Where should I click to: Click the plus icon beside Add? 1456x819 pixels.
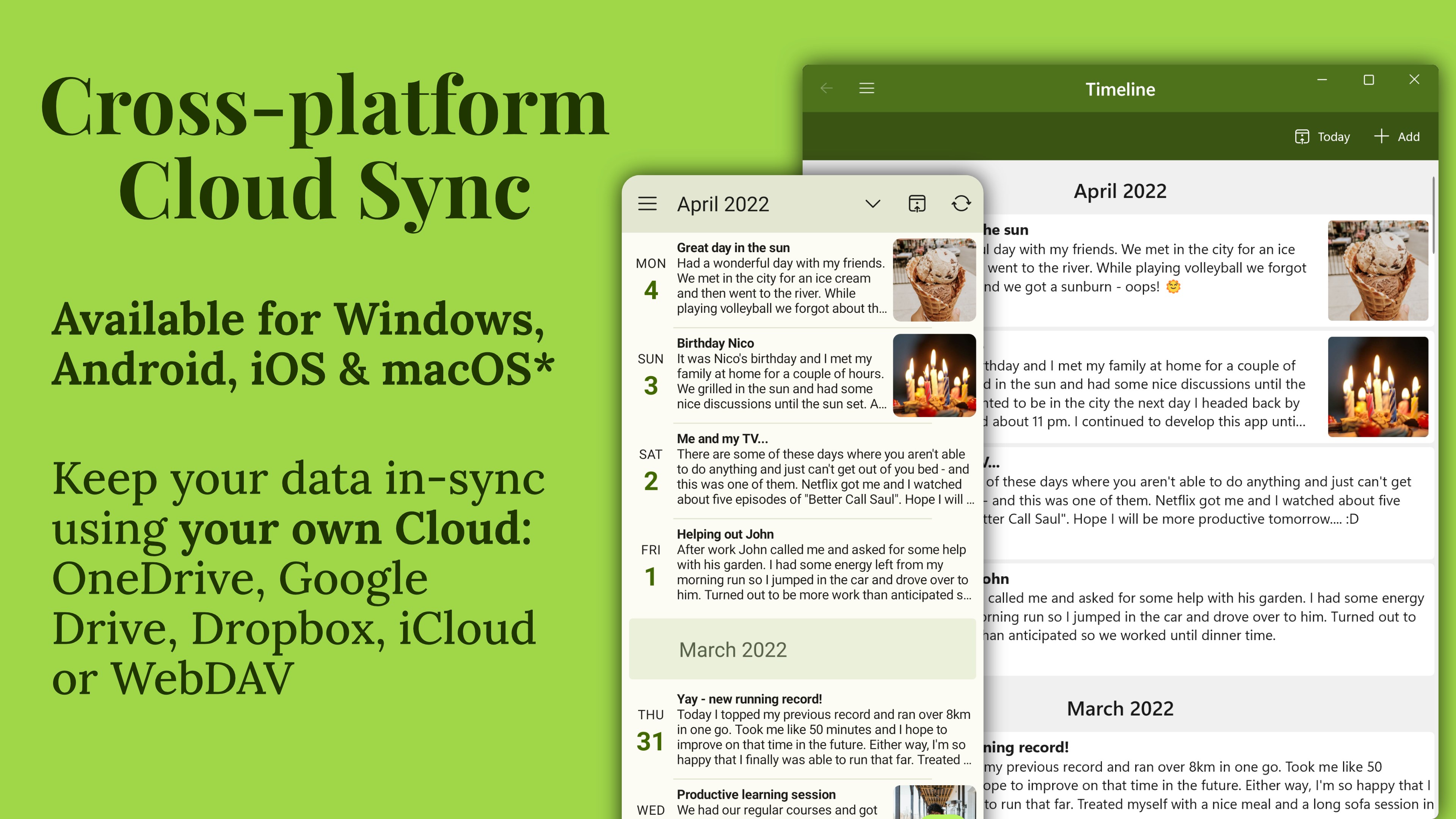pyautogui.click(x=1381, y=136)
